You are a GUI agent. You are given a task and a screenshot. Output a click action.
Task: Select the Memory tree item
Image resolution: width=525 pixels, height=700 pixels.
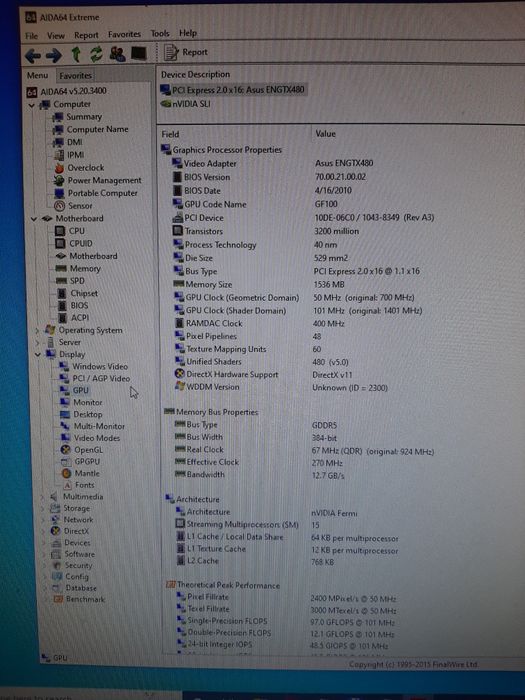click(78, 269)
